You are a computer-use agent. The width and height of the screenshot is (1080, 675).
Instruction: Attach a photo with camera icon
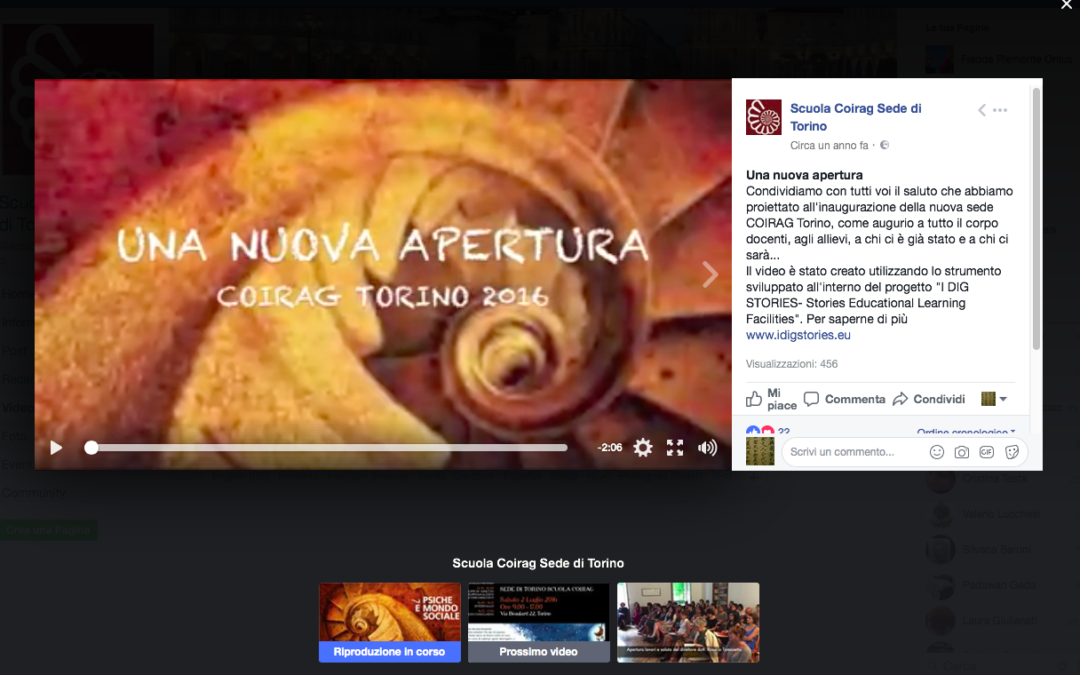tap(962, 452)
